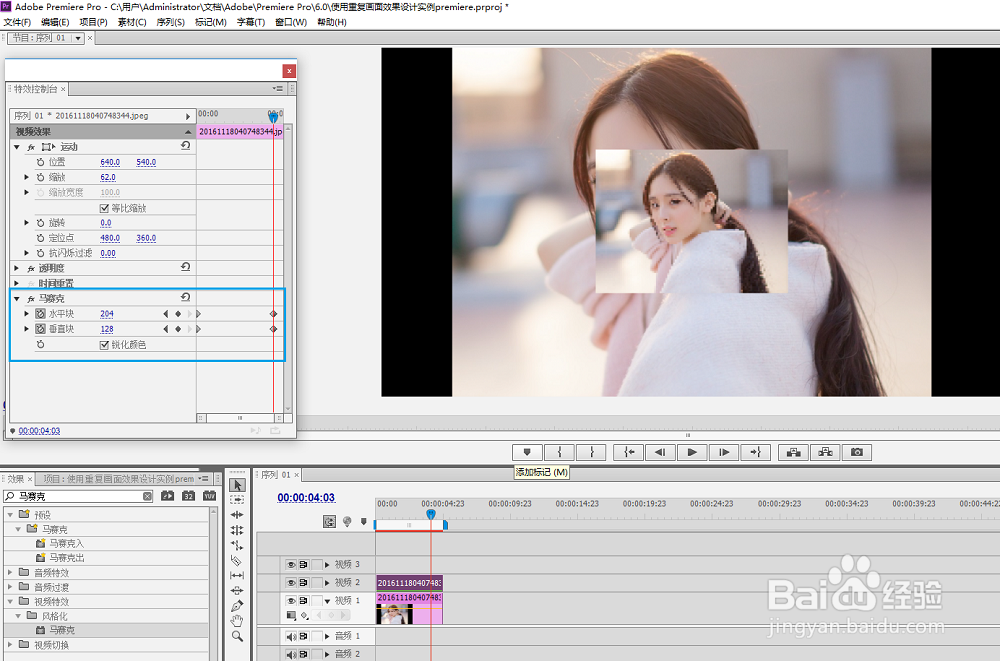Open the File menu
Screen dimensions: 1000x661
[x=17, y=22]
